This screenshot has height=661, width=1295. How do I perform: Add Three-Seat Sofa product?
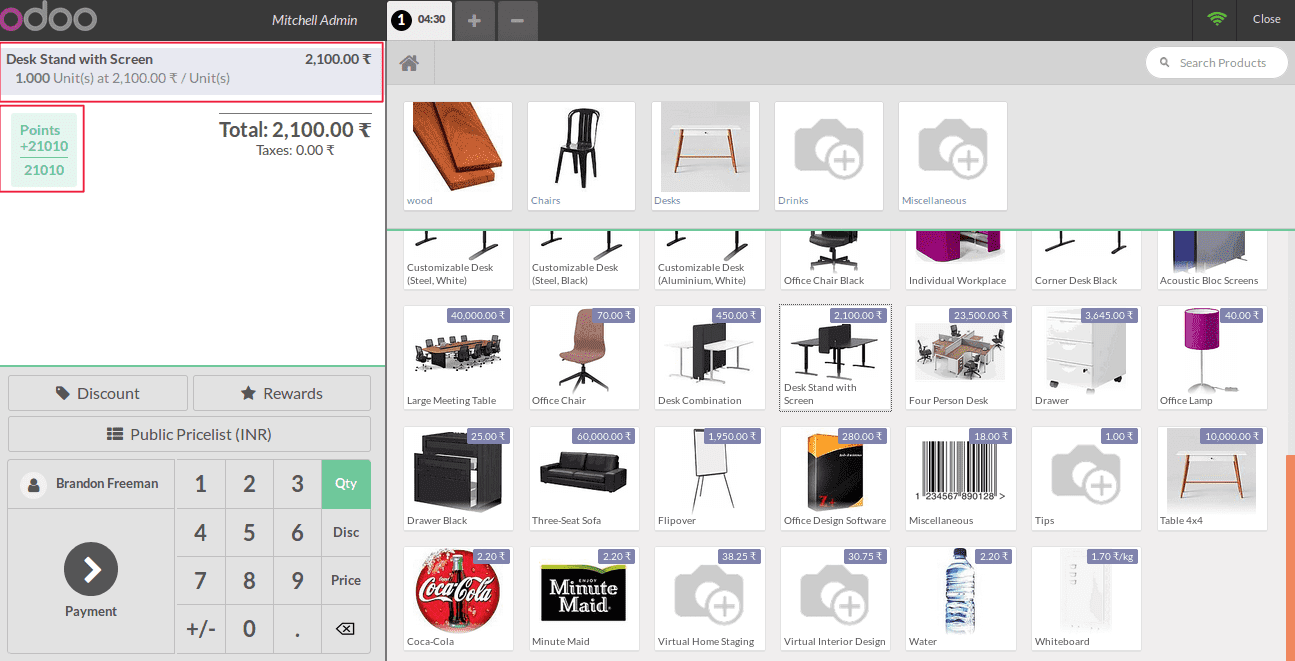584,478
